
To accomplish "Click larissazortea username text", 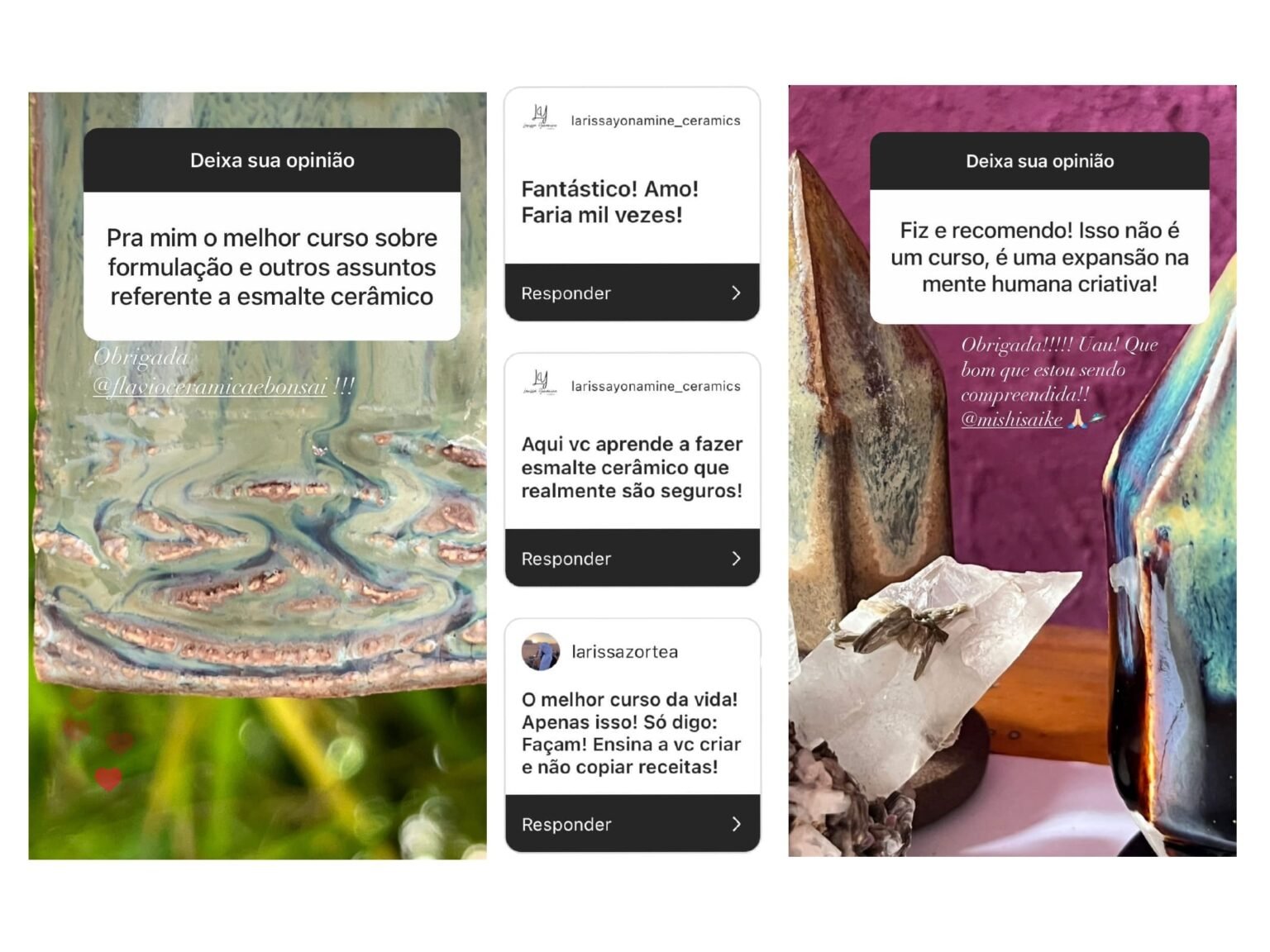I will [625, 652].
